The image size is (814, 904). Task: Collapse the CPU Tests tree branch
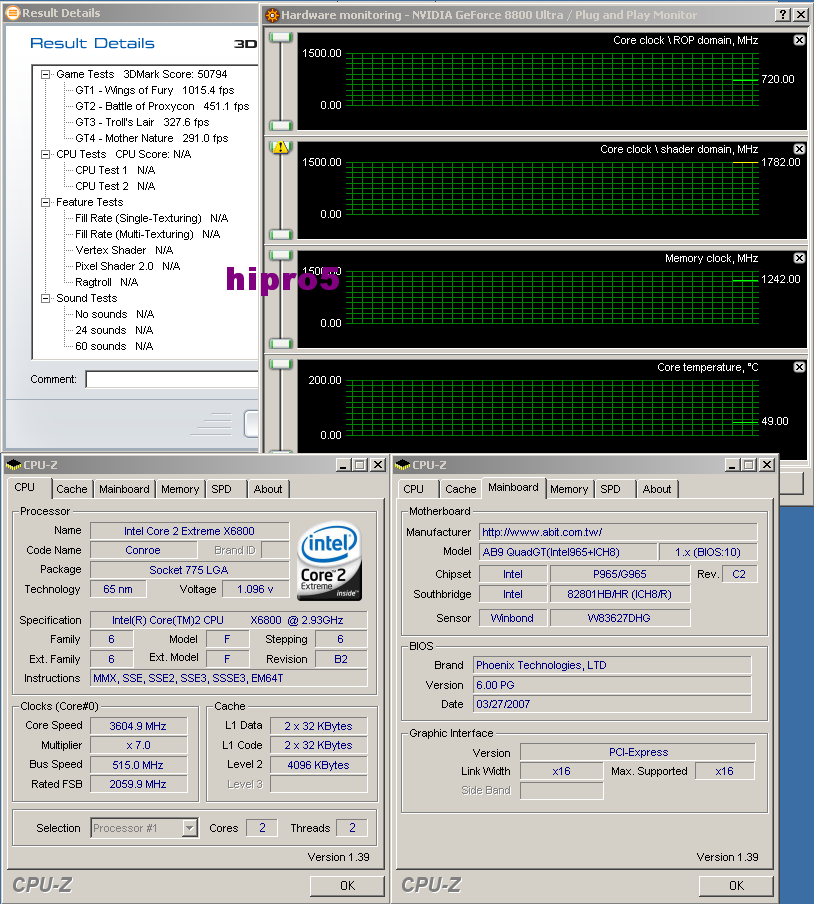pyautogui.click(x=44, y=154)
